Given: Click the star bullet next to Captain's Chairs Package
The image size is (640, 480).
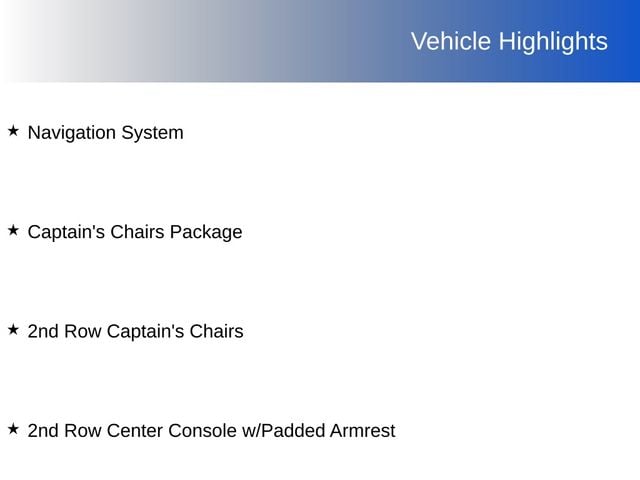Looking at the screenshot, I should (13, 231).
